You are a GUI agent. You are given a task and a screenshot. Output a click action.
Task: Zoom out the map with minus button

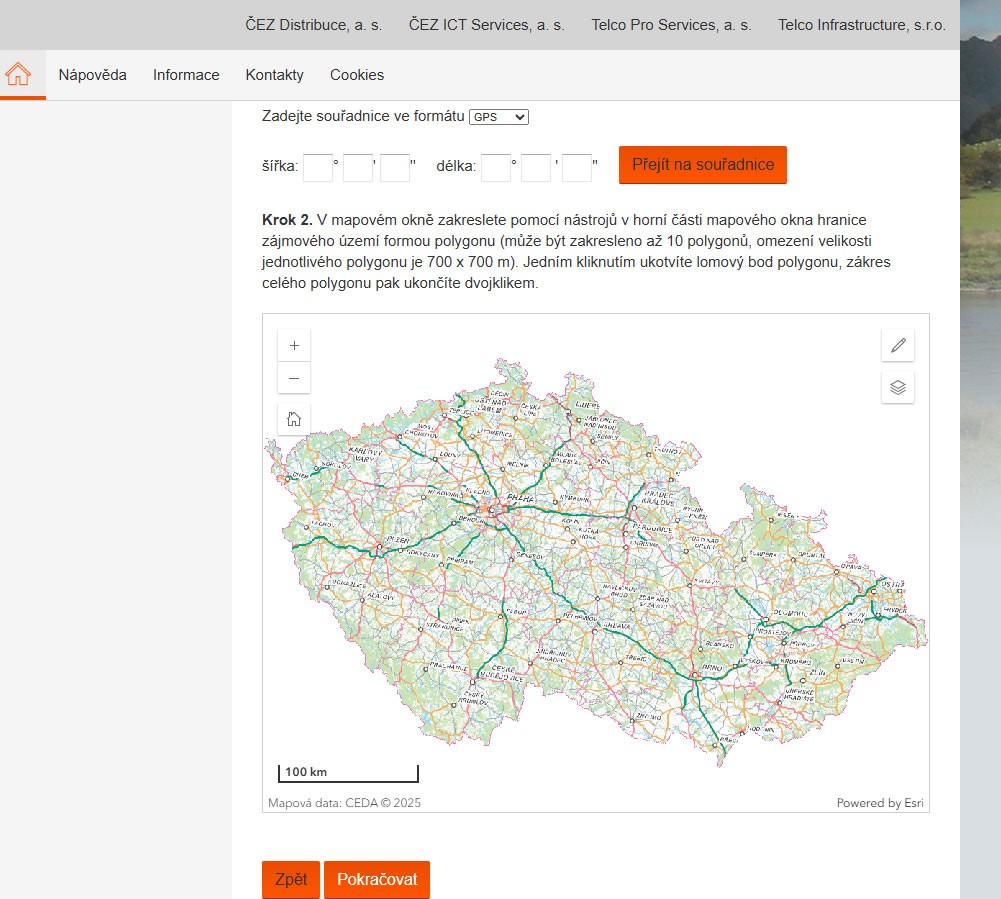pos(294,378)
